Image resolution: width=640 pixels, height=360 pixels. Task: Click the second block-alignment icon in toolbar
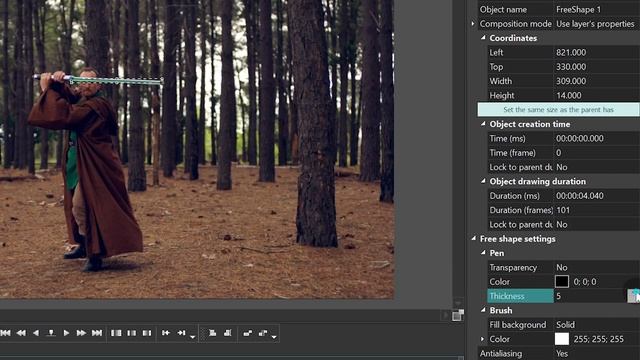pyautogui.click(x=228, y=333)
